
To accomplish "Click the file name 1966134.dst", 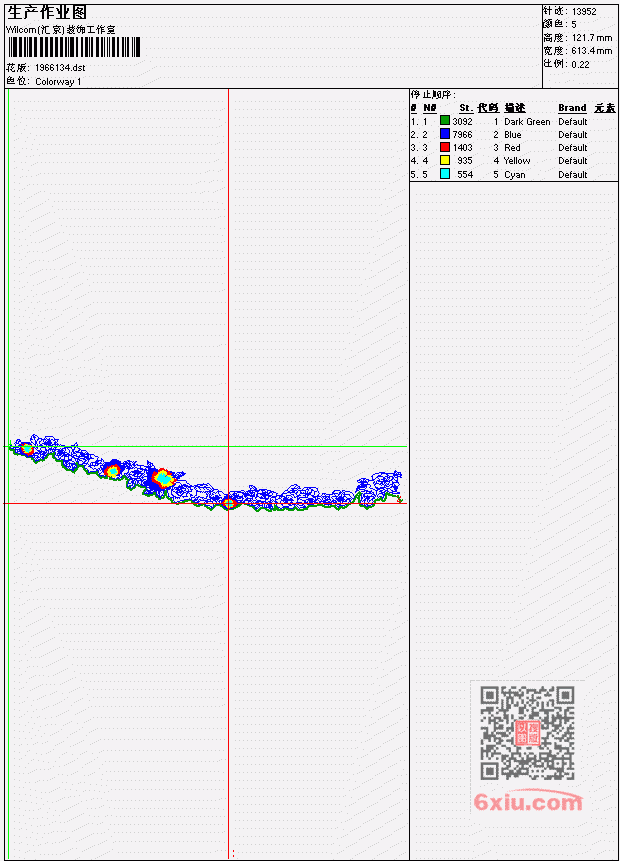I will 60,68.
